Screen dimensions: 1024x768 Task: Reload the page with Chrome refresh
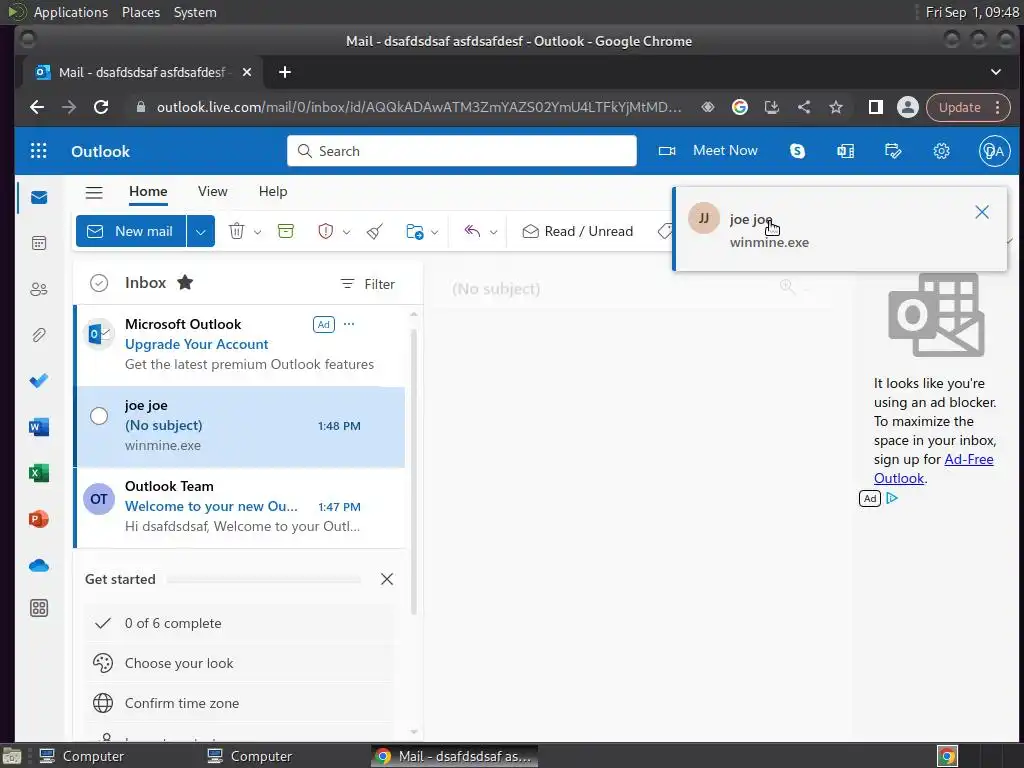(101, 107)
